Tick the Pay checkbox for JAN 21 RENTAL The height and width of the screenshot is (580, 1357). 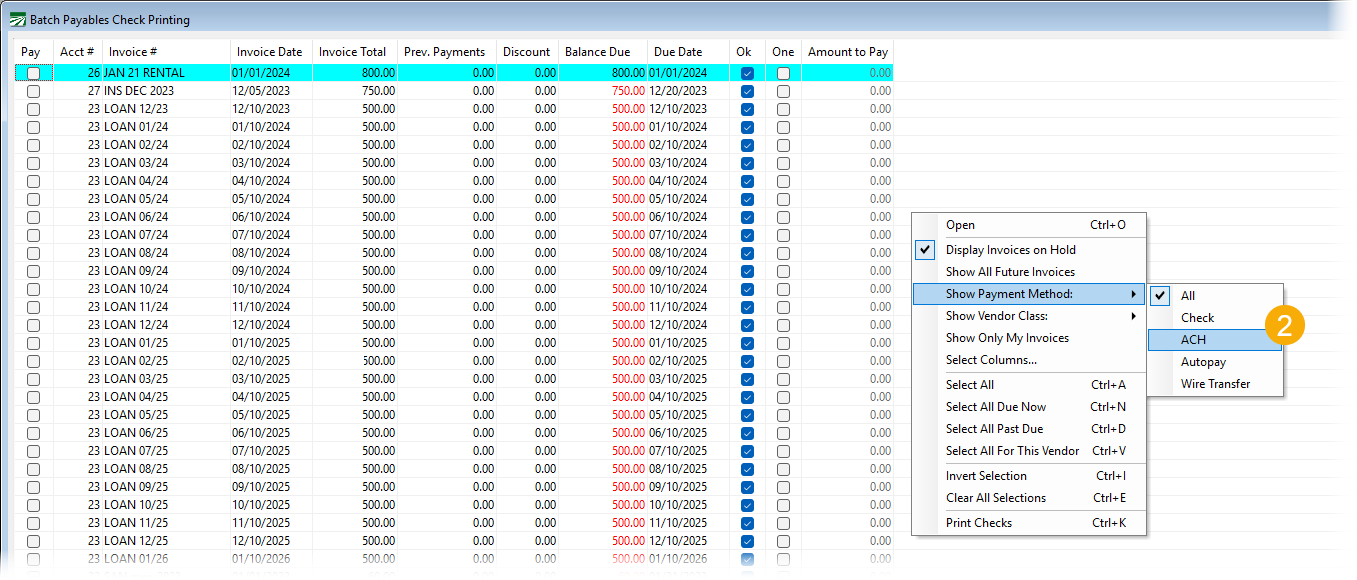click(33, 73)
